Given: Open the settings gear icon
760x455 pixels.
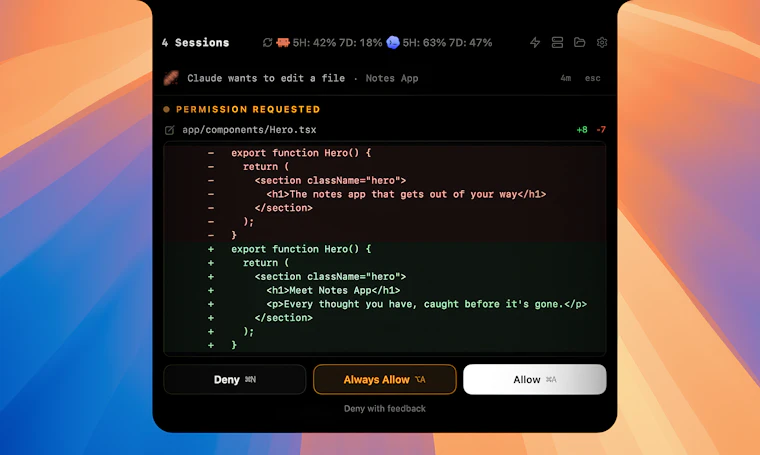Looking at the screenshot, I should (x=602, y=43).
